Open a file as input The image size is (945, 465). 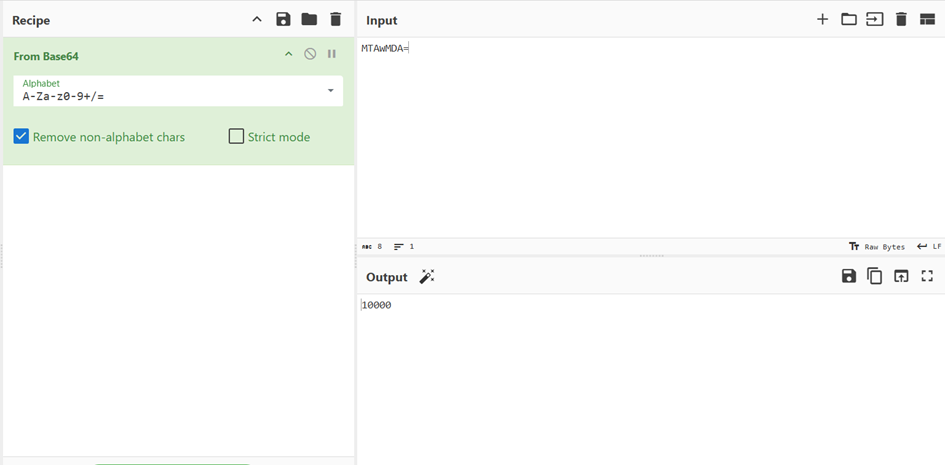(x=875, y=19)
